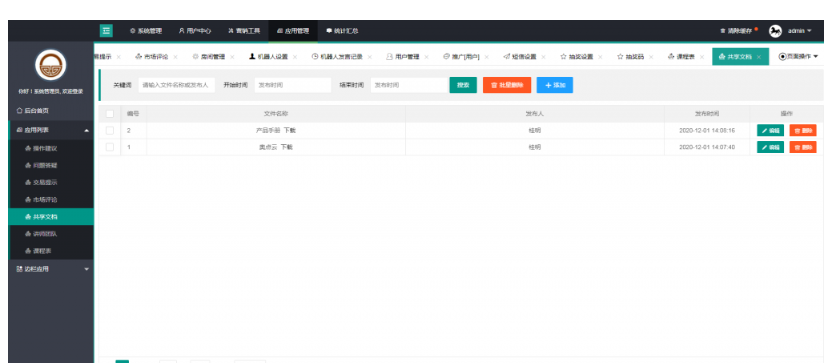Switch to the 机器人设置 page tab
Viewport: 824px width, 363px height.
(x=268, y=57)
